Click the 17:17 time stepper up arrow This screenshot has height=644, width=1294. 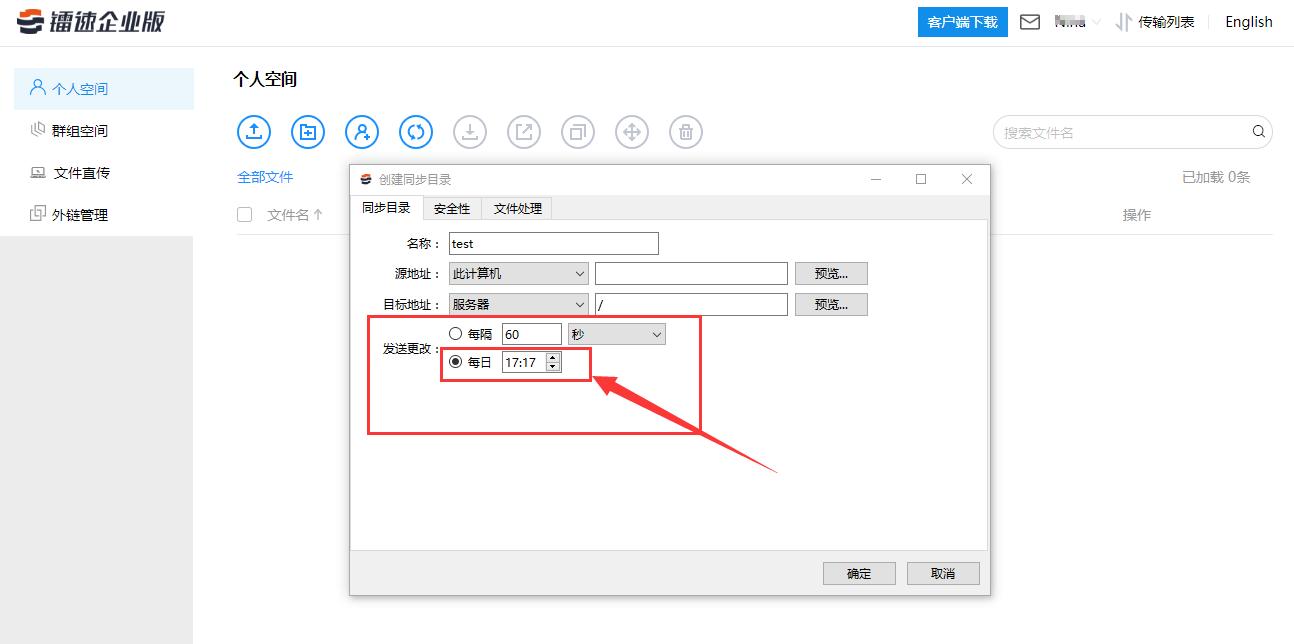[552, 358]
